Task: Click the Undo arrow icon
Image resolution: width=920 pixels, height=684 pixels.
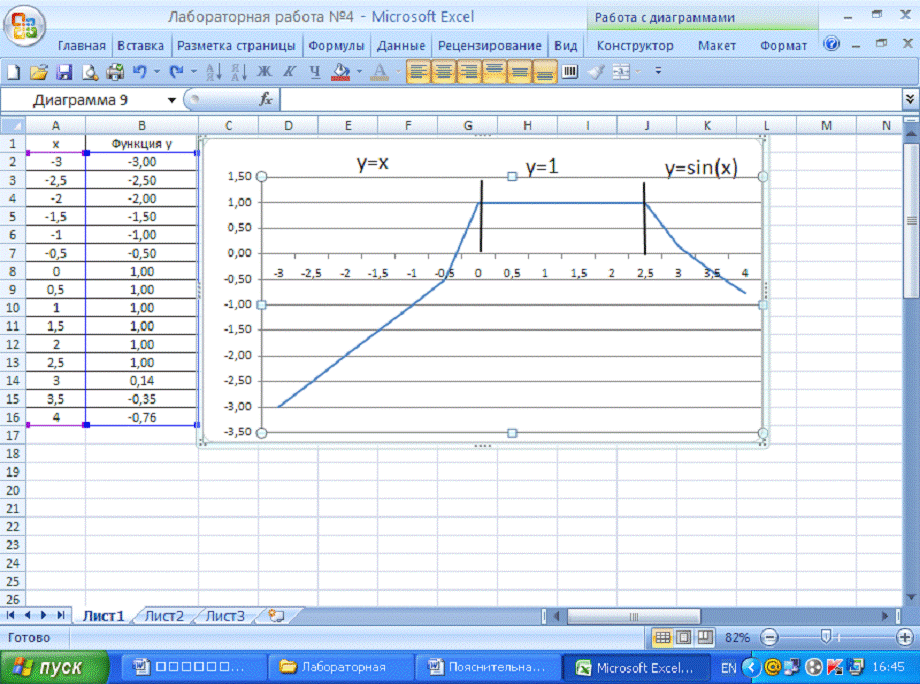Action: [139, 72]
